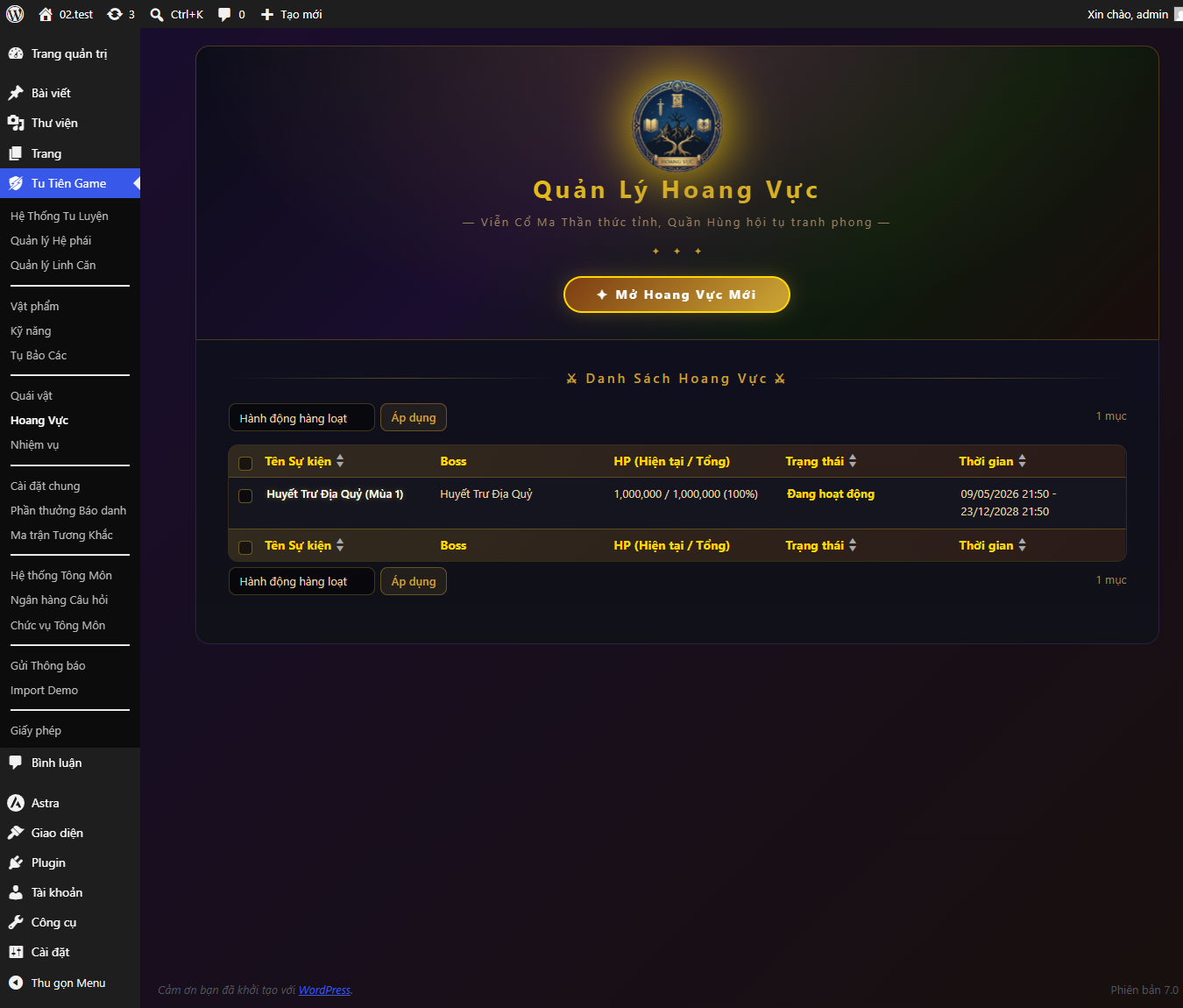
Task: Click the bottom Áp dụng button
Action: tap(414, 581)
